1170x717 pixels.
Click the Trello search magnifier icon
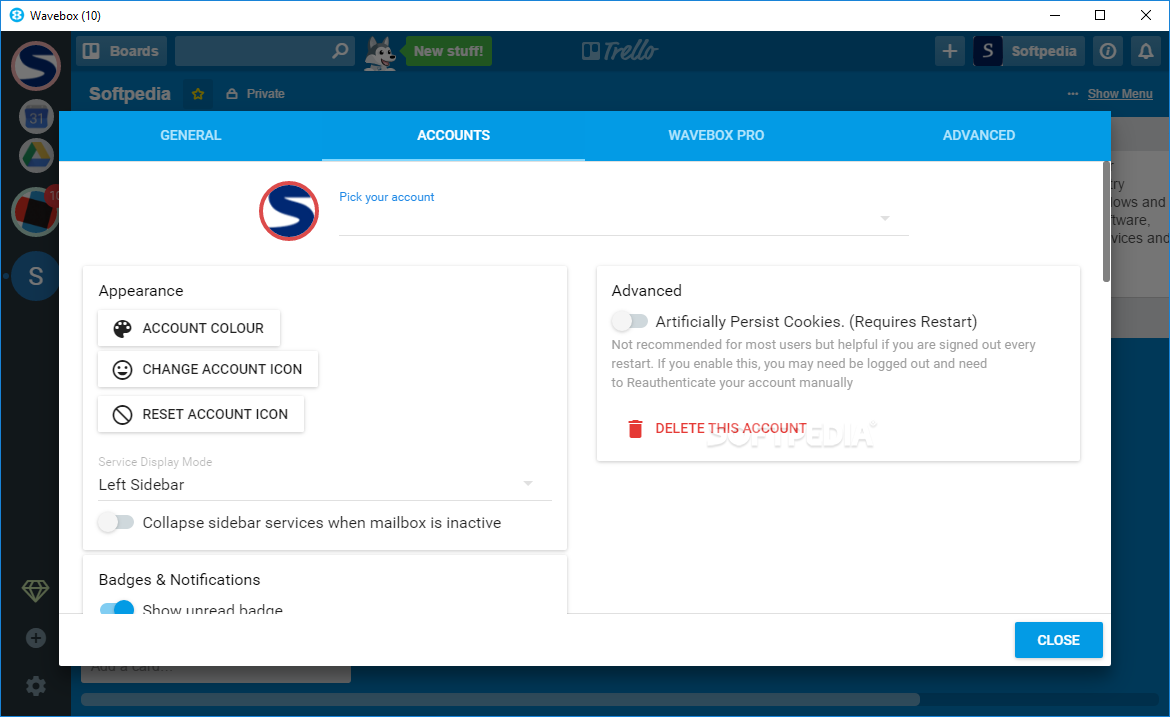pyautogui.click(x=340, y=51)
